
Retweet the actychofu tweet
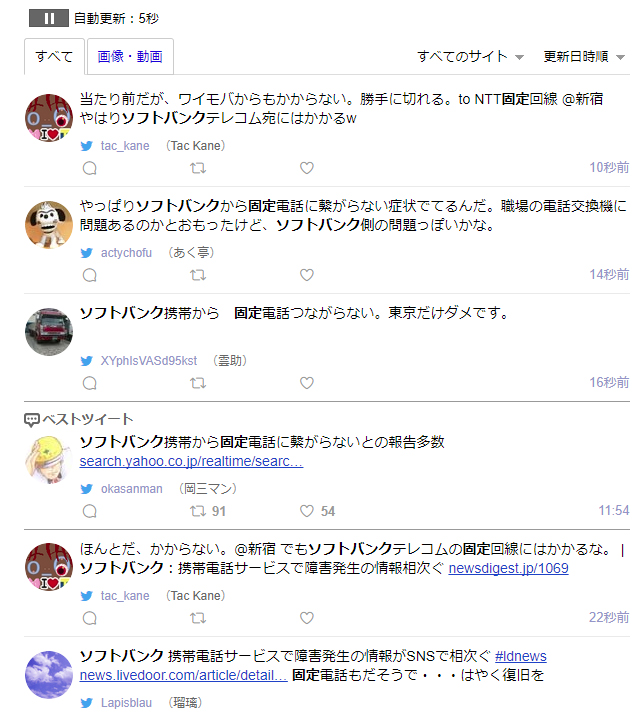click(198, 275)
